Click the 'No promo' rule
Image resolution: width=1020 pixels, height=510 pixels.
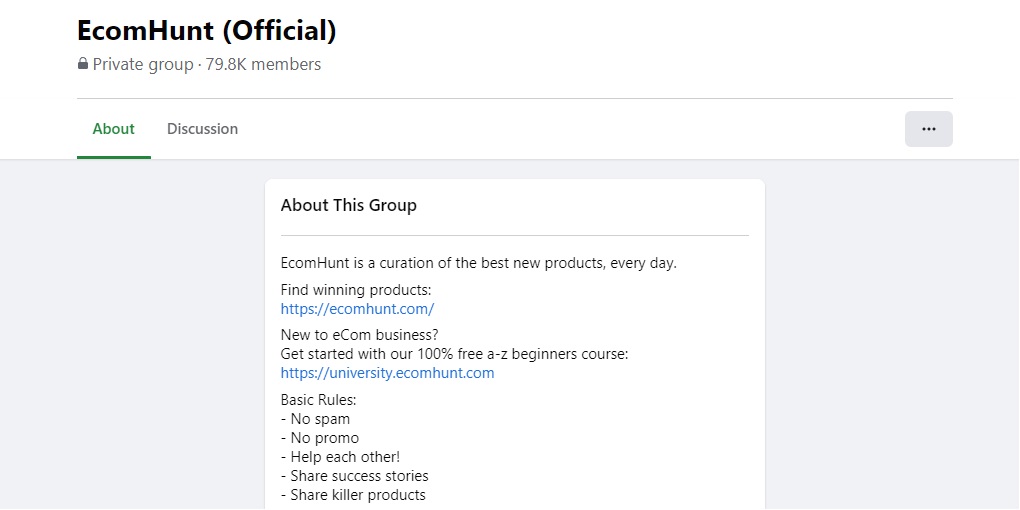324,438
